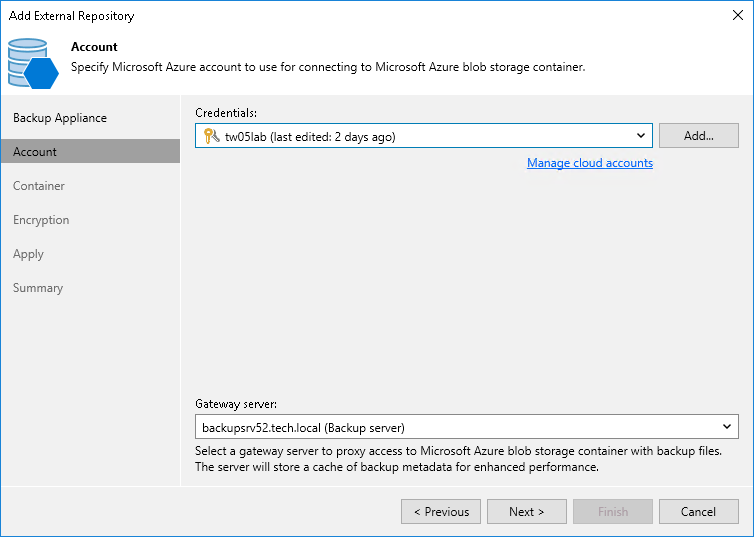Click the Gateway server: label
Screen dimensions: 754x537
236,404
